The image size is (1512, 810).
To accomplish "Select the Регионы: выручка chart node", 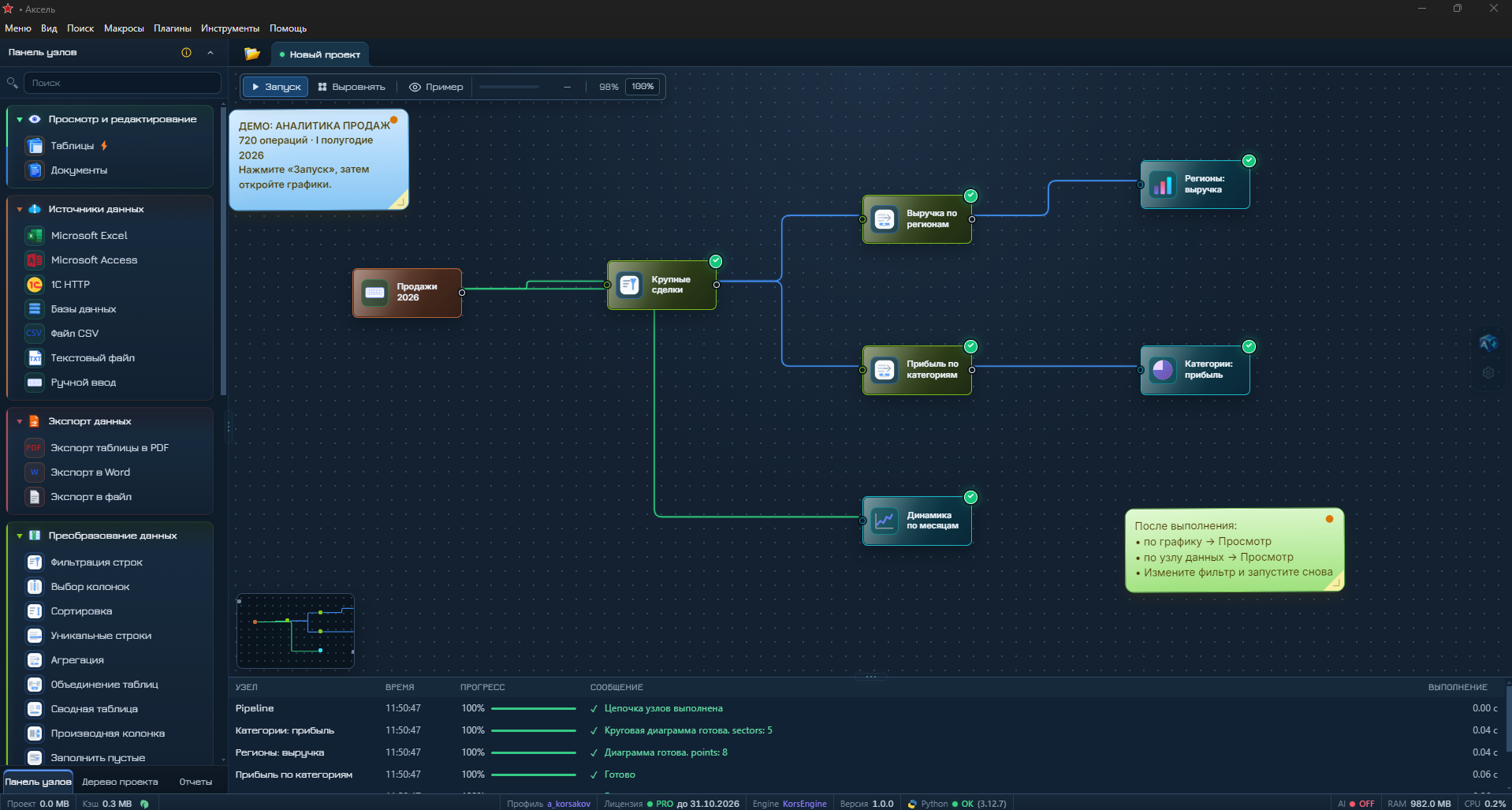I will [x=1195, y=185].
